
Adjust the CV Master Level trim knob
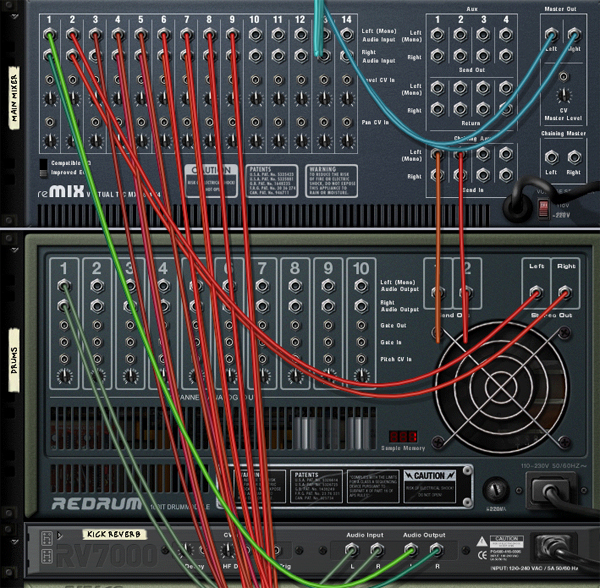pos(563,96)
